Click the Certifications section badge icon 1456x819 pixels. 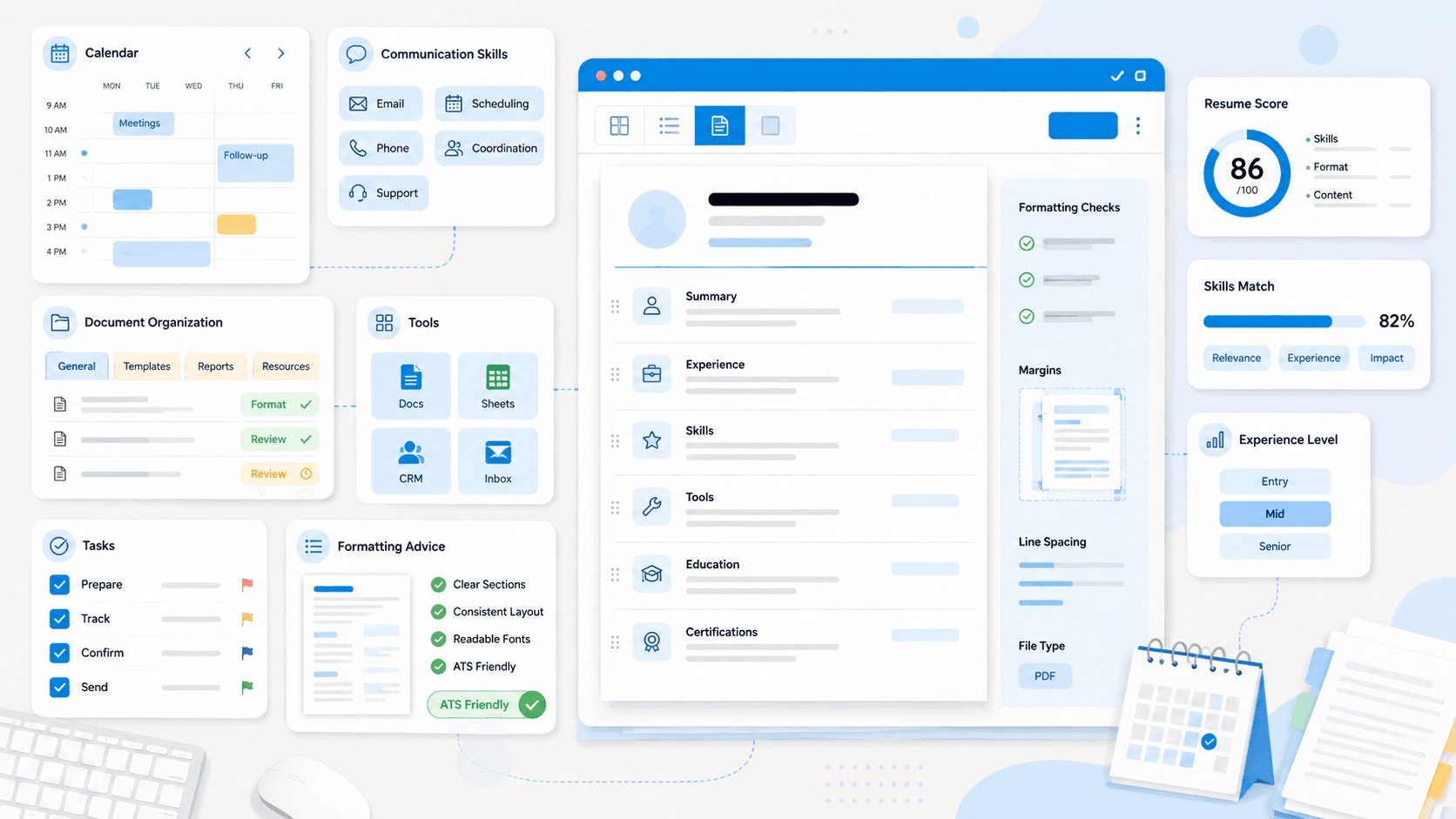[x=651, y=641]
